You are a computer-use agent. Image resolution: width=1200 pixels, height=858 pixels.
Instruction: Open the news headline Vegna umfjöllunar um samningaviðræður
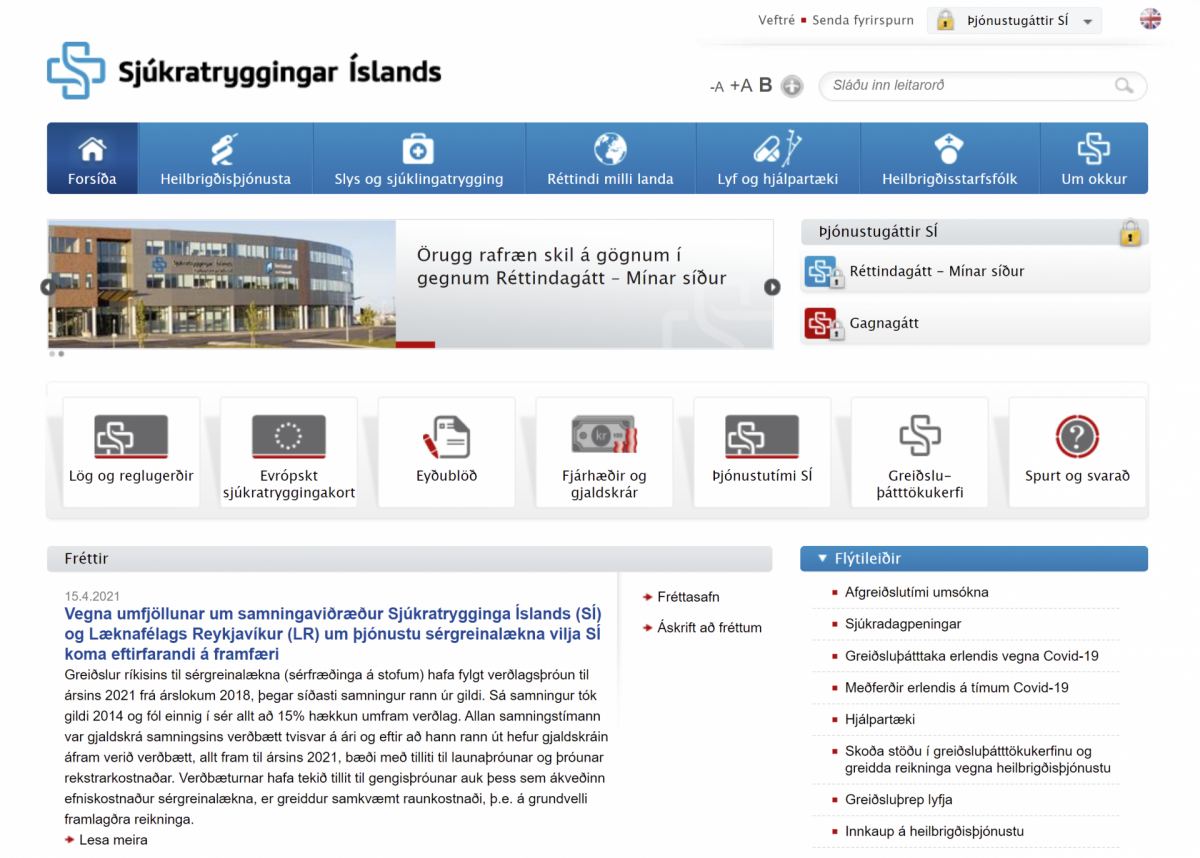(333, 634)
